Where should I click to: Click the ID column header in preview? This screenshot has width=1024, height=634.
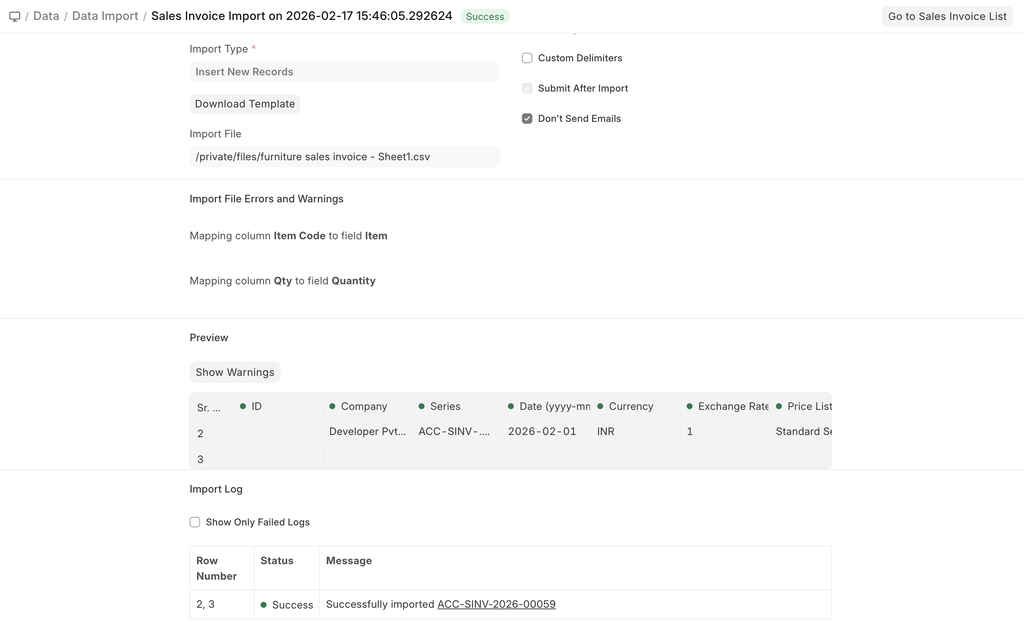[257, 407]
